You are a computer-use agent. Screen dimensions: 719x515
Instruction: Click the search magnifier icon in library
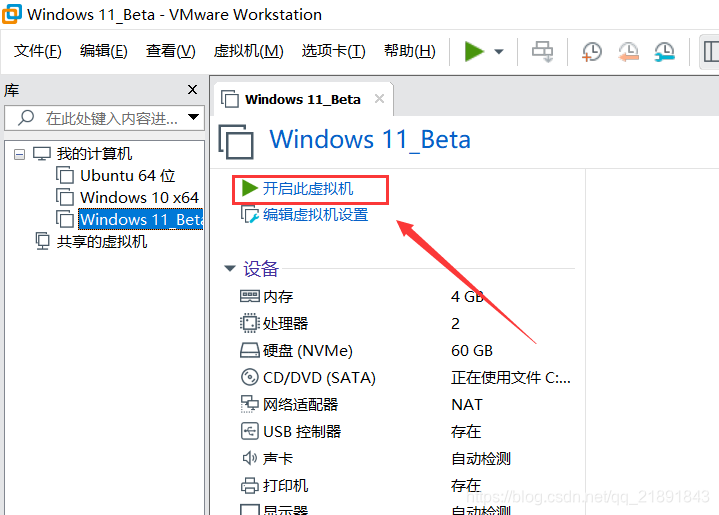click(26, 118)
